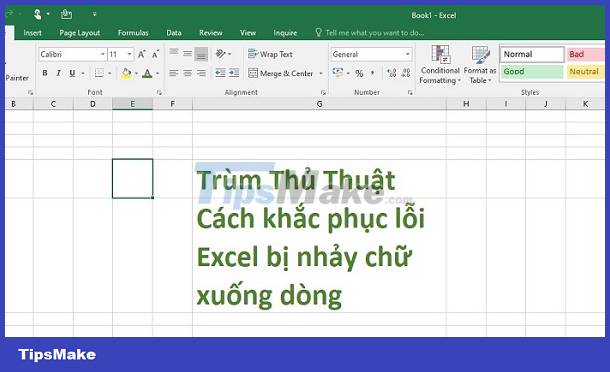
Task: Click Increase Font Size icon
Action: pyautogui.click(x=142, y=54)
